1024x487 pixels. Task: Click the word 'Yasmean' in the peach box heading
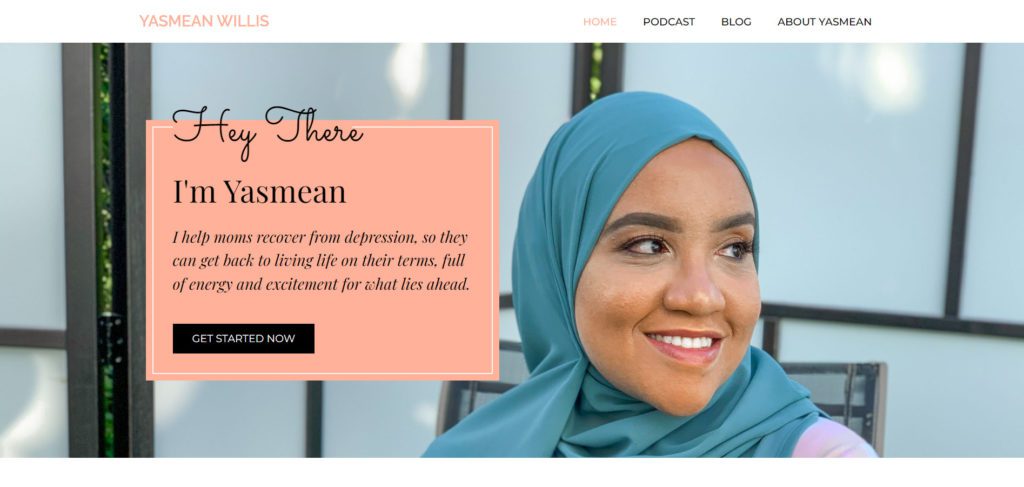[x=285, y=192]
